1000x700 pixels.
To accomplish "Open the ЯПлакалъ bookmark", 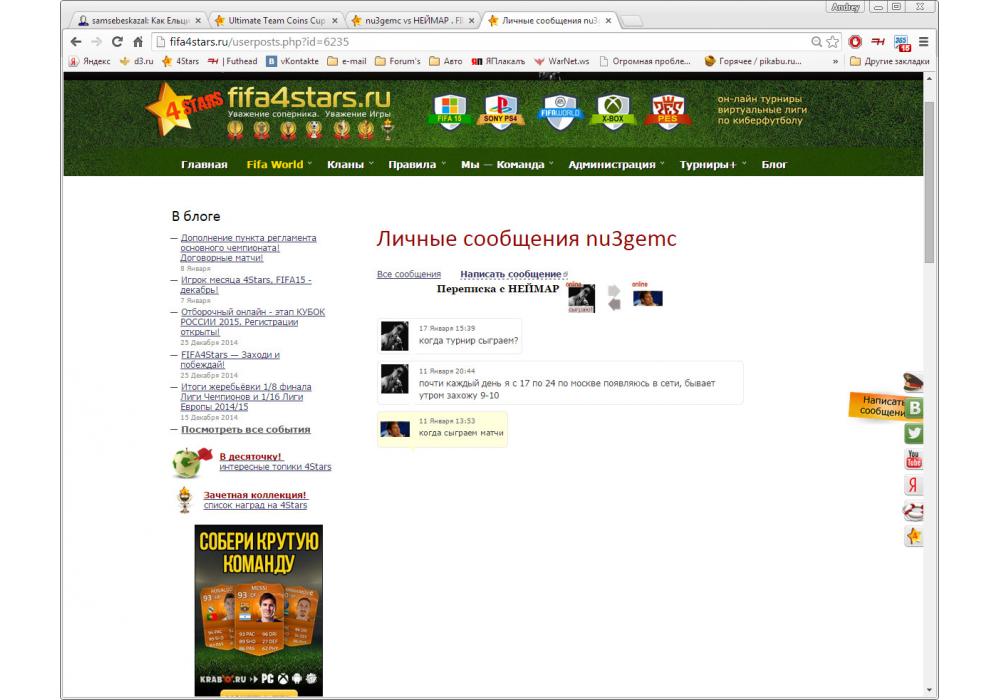I will [x=498, y=61].
